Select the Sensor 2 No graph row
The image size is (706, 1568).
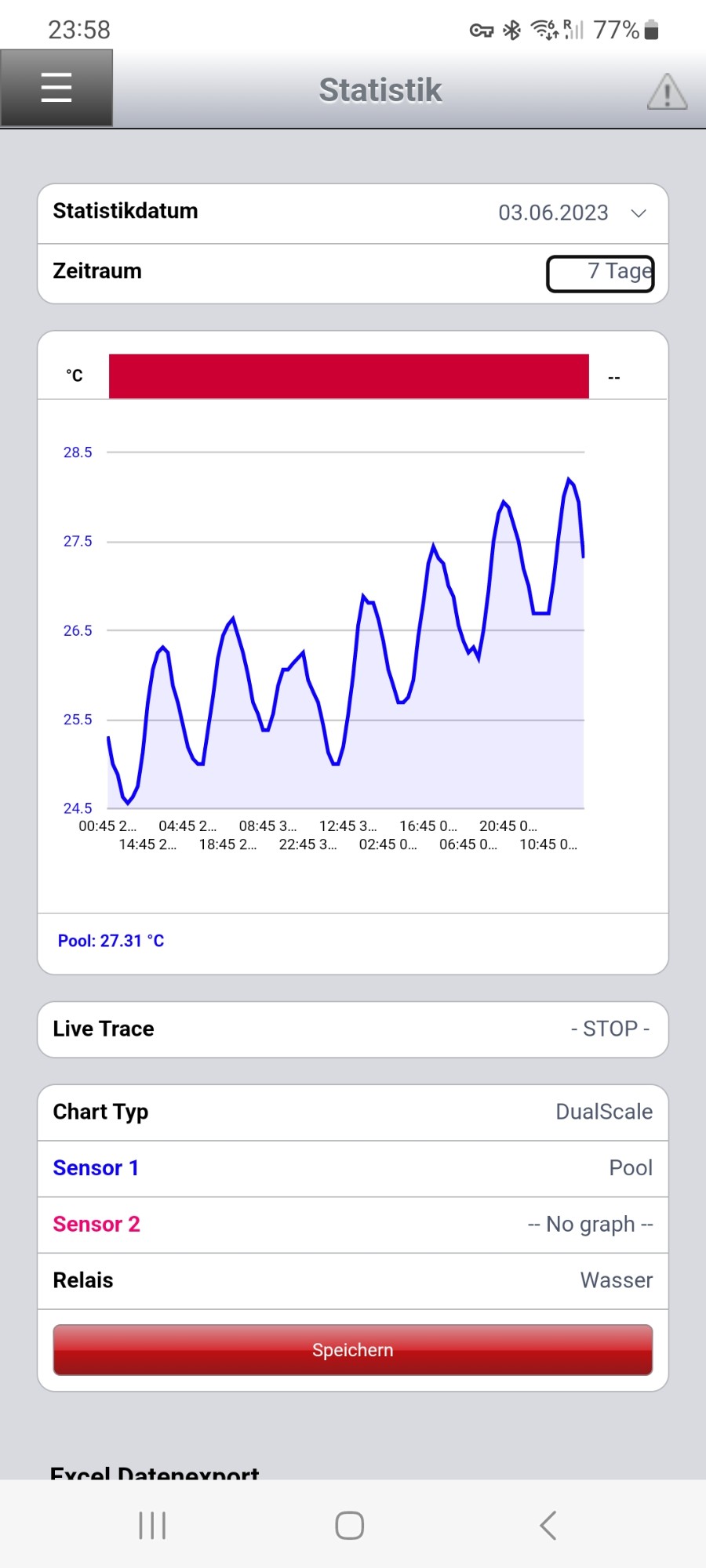[x=353, y=1225]
